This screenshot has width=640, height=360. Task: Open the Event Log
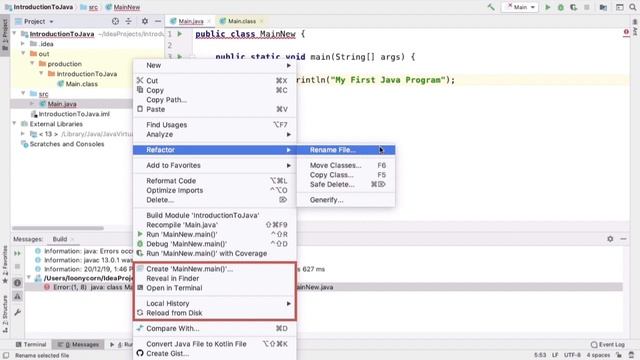(607, 344)
